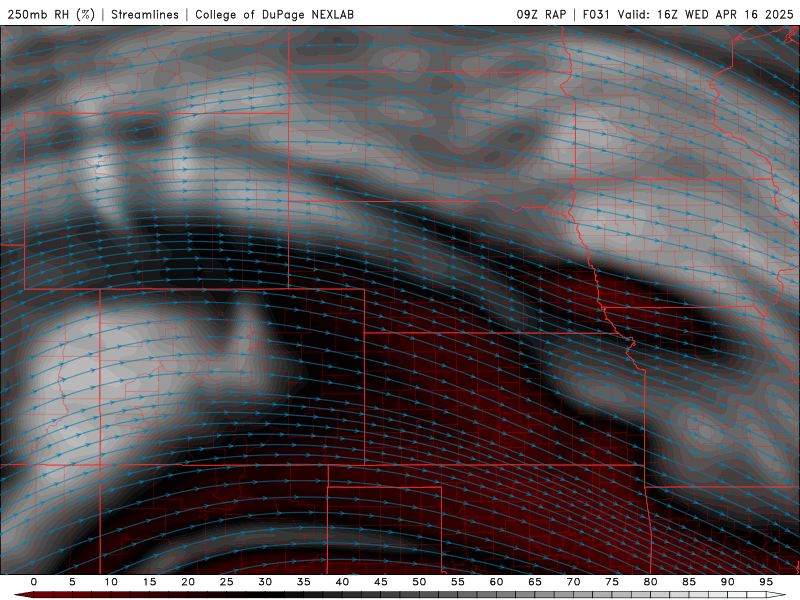800x600 pixels.
Task: Click the white high-end color bar arrow
Action: tap(777, 595)
